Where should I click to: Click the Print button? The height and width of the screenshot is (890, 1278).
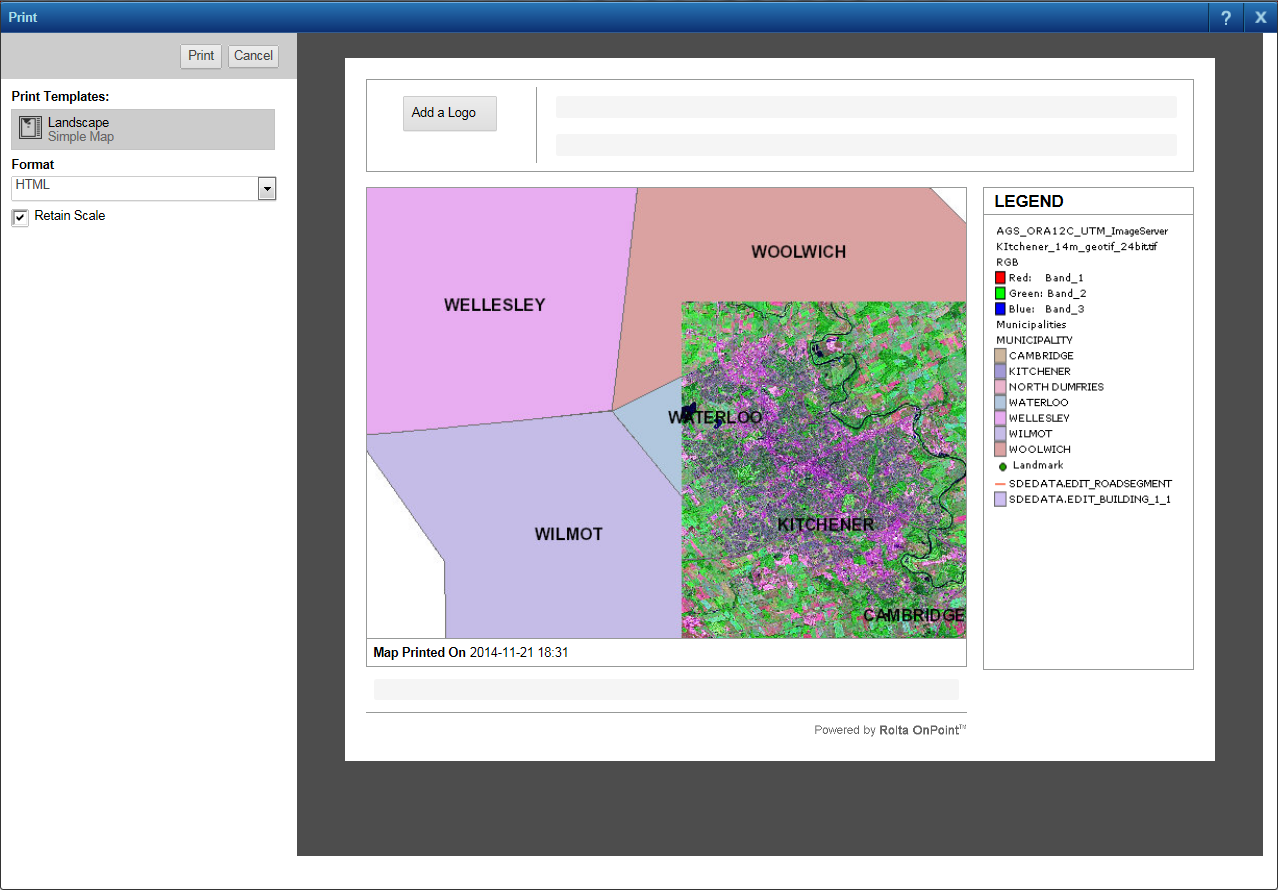click(201, 56)
